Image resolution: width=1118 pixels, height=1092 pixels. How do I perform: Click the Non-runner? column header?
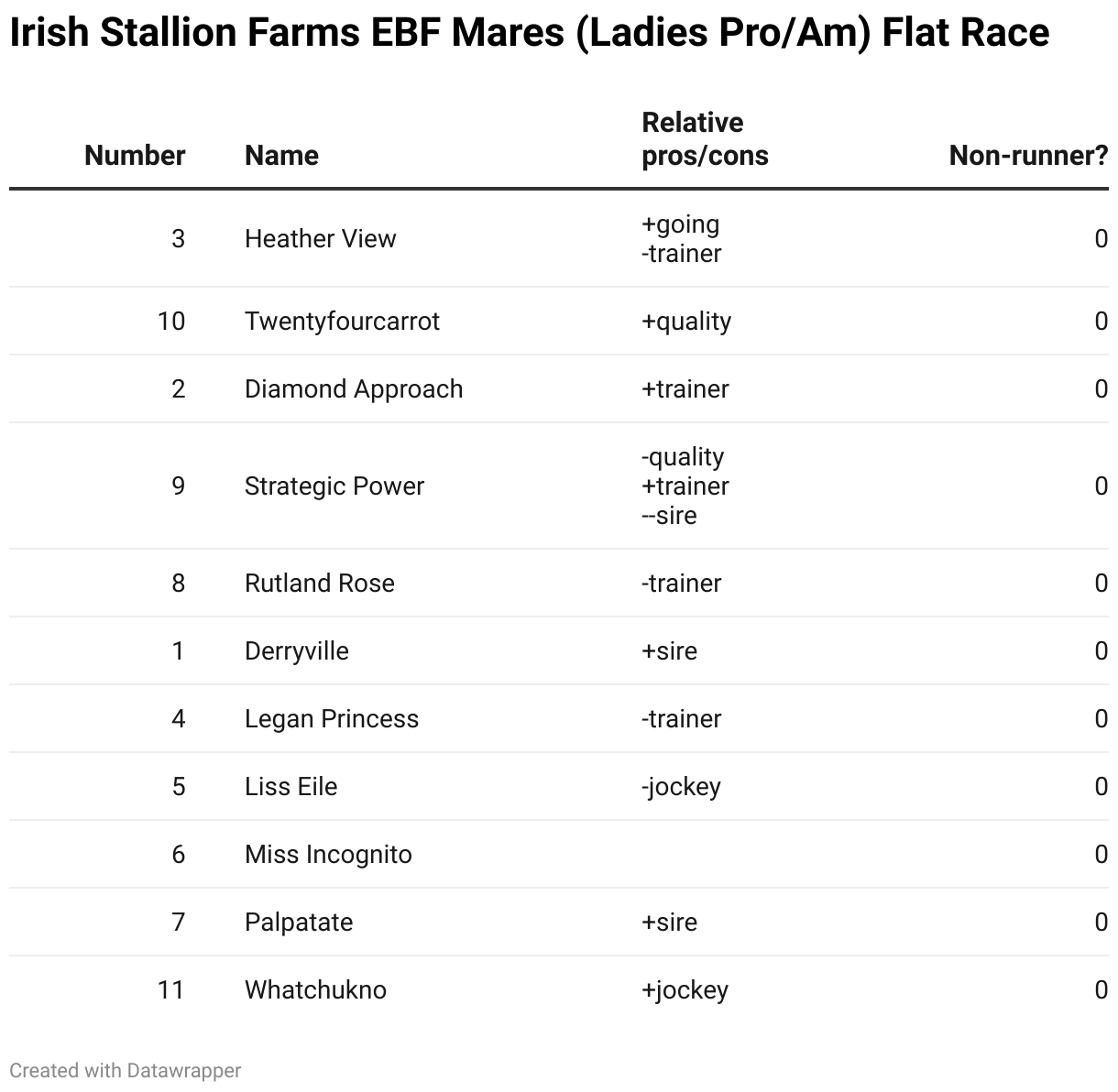tap(1028, 156)
